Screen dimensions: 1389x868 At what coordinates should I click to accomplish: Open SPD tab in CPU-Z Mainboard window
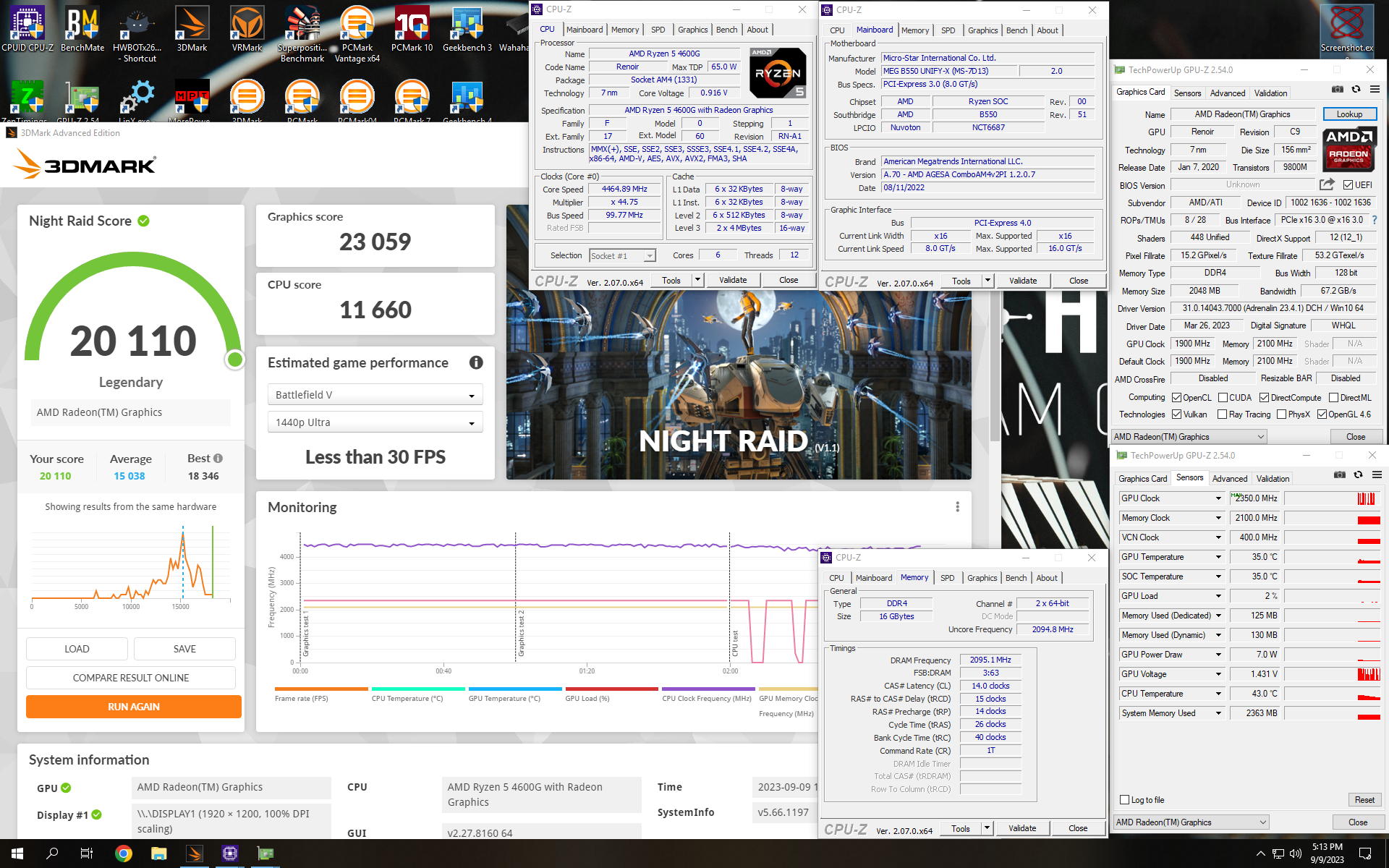tap(948, 30)
